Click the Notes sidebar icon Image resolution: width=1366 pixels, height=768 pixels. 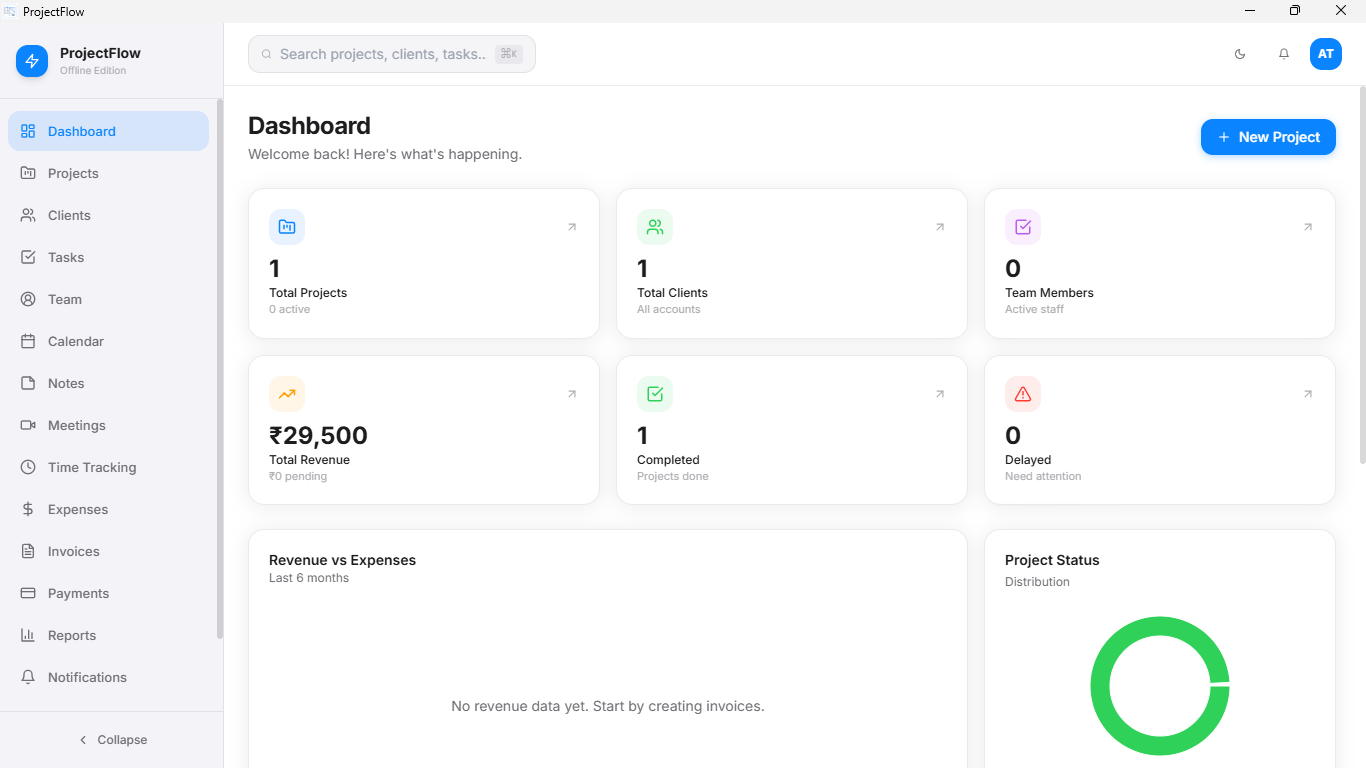pyautogui.click(x=28, y=383)
